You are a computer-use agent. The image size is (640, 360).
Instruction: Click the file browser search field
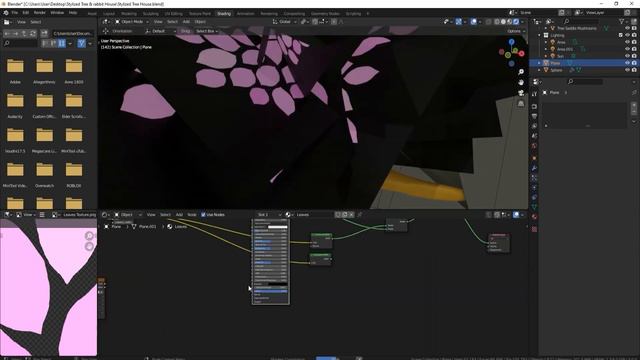coord(20,43)
